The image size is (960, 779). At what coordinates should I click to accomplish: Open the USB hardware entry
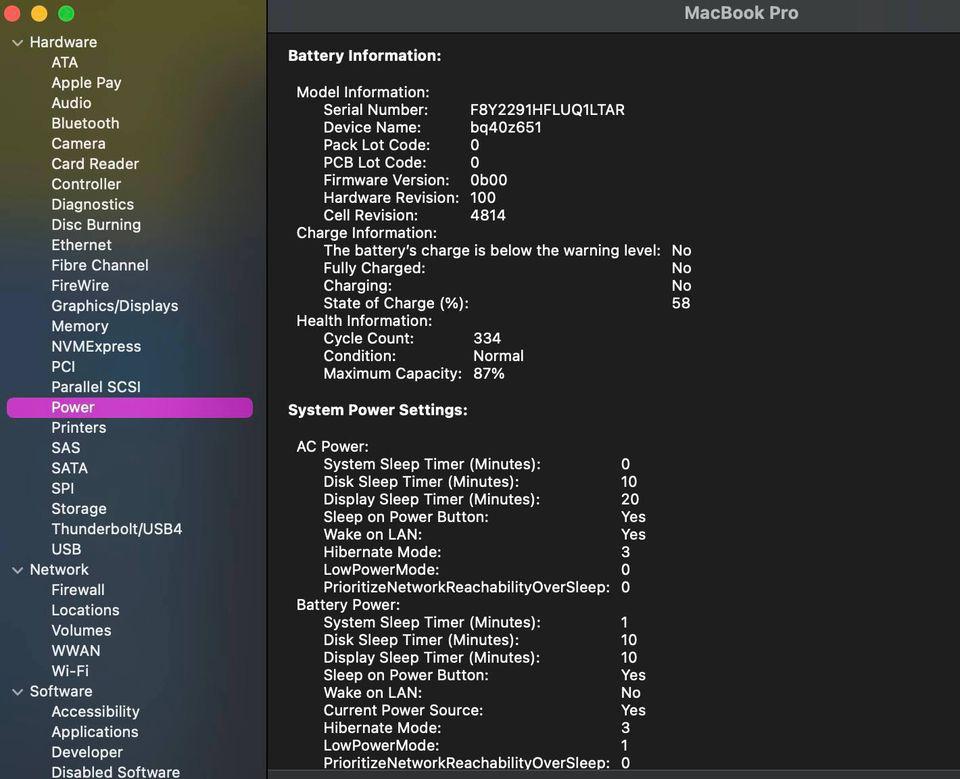66,549
